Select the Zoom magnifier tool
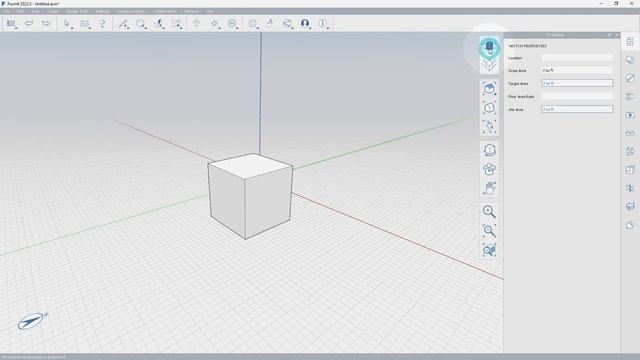This screenshot has height=360, width=640. click(489, 211)
